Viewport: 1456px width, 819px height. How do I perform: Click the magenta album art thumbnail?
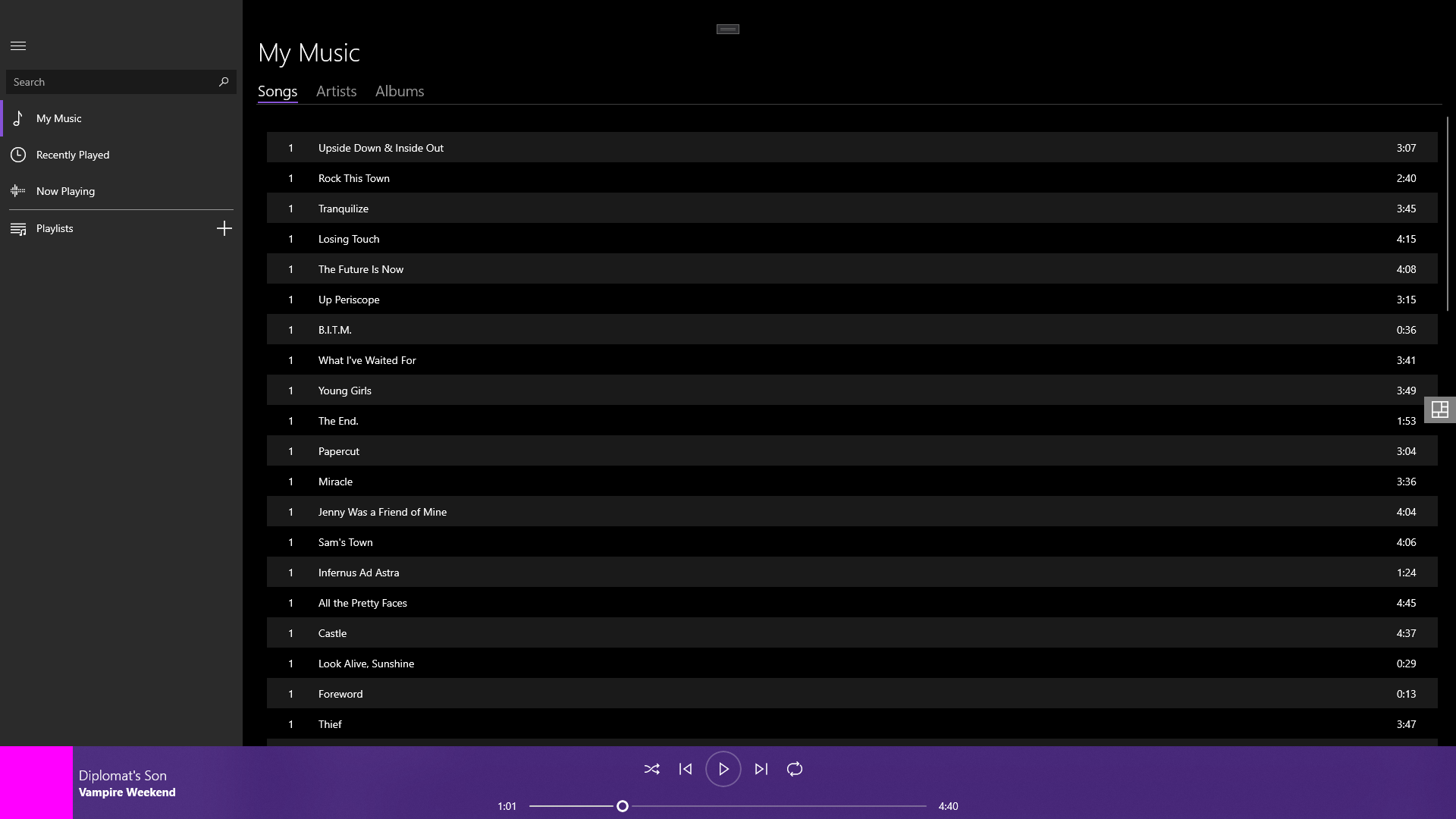36,783
